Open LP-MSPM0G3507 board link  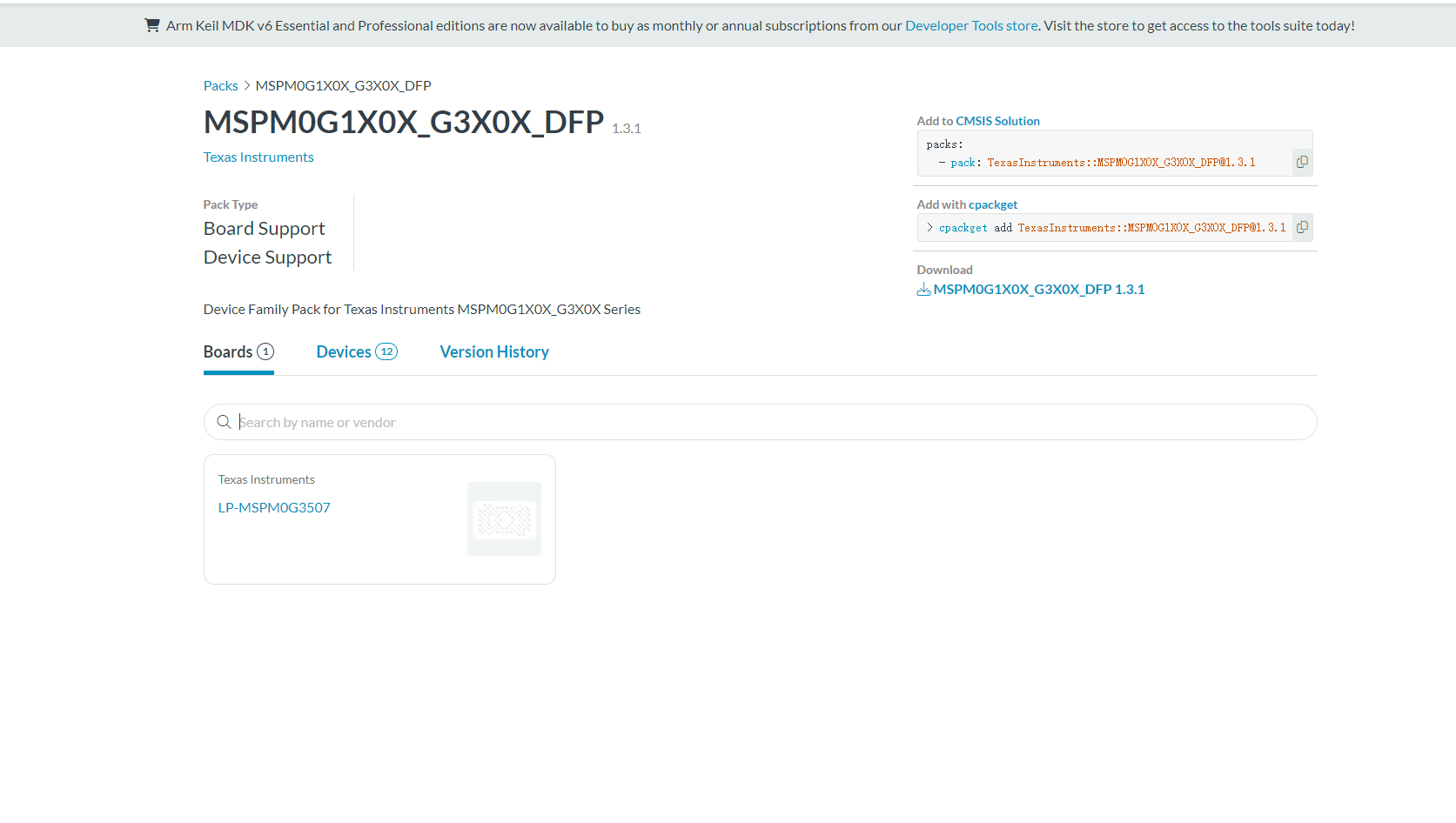(x=274, y=507)
